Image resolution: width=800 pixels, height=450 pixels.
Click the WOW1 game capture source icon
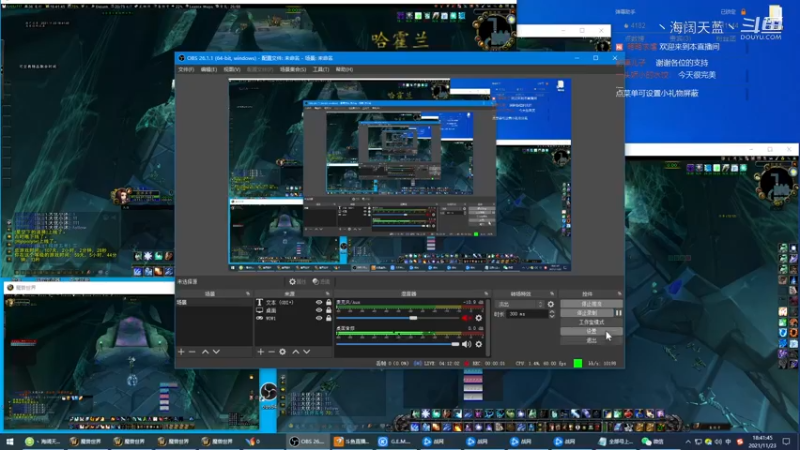(x=259, y=318)
